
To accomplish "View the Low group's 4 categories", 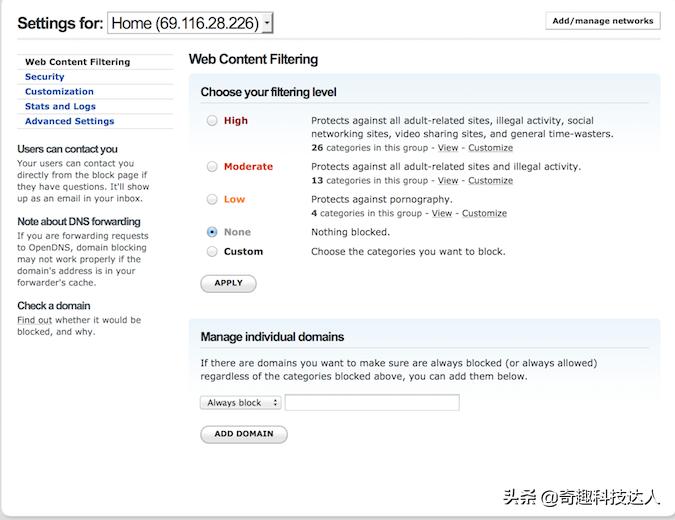I will [442, 213].
